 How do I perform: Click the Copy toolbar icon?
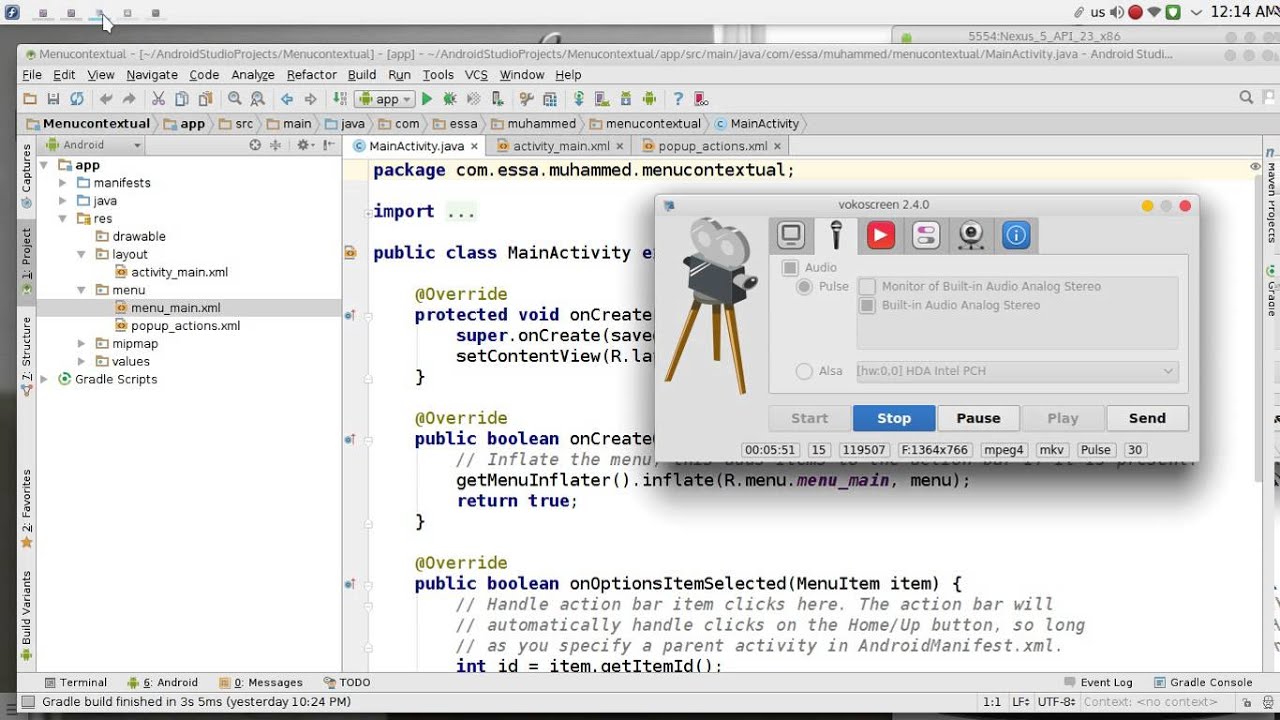pos(181,99)
